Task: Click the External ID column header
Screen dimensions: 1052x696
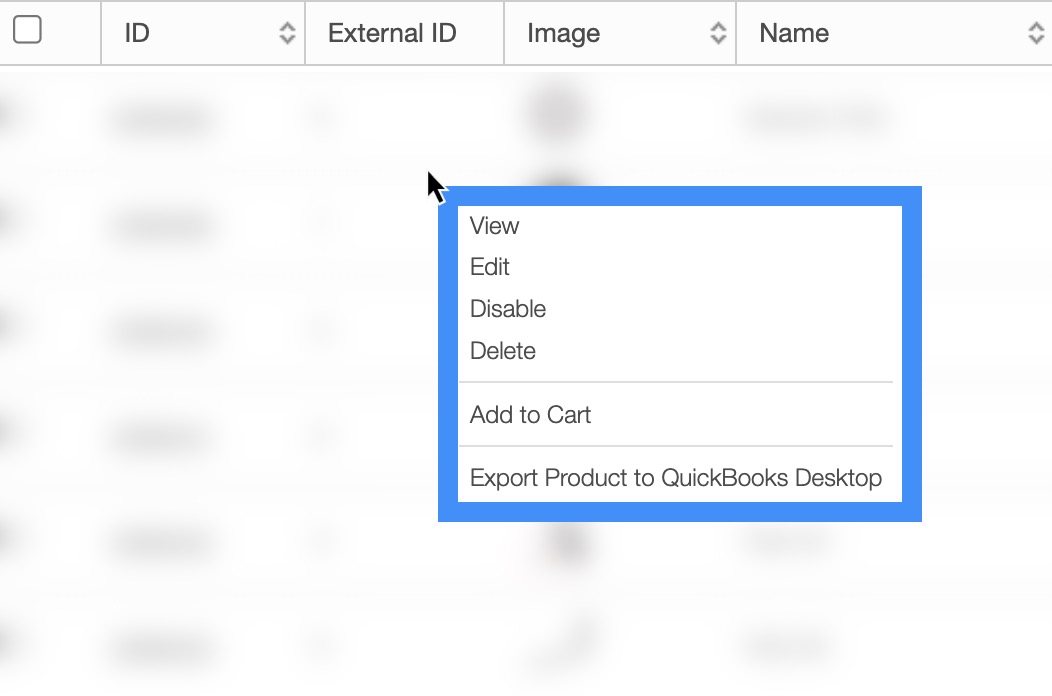Action: click(x=392, y=33)
